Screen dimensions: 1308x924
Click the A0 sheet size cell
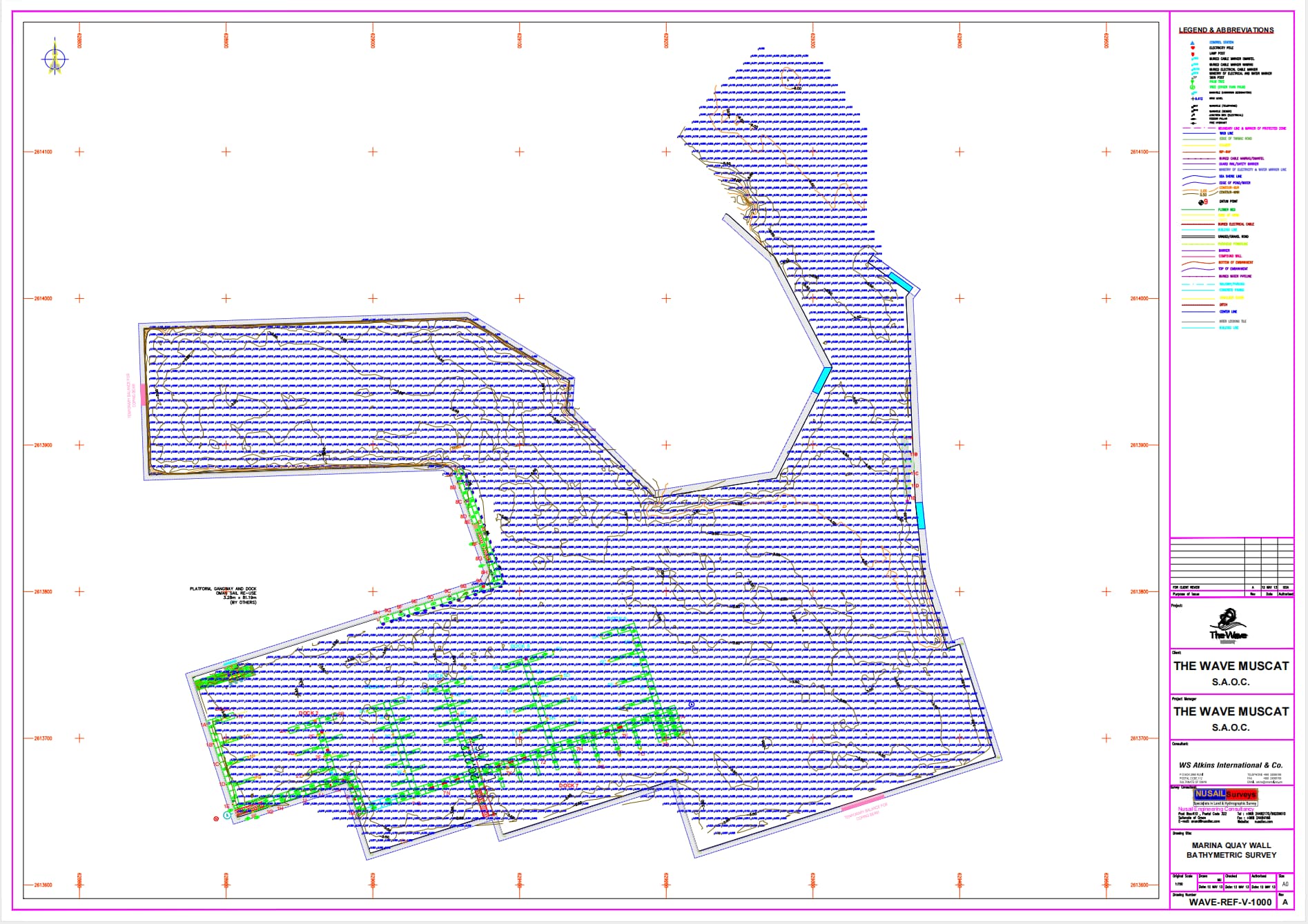click(1285, 882)
